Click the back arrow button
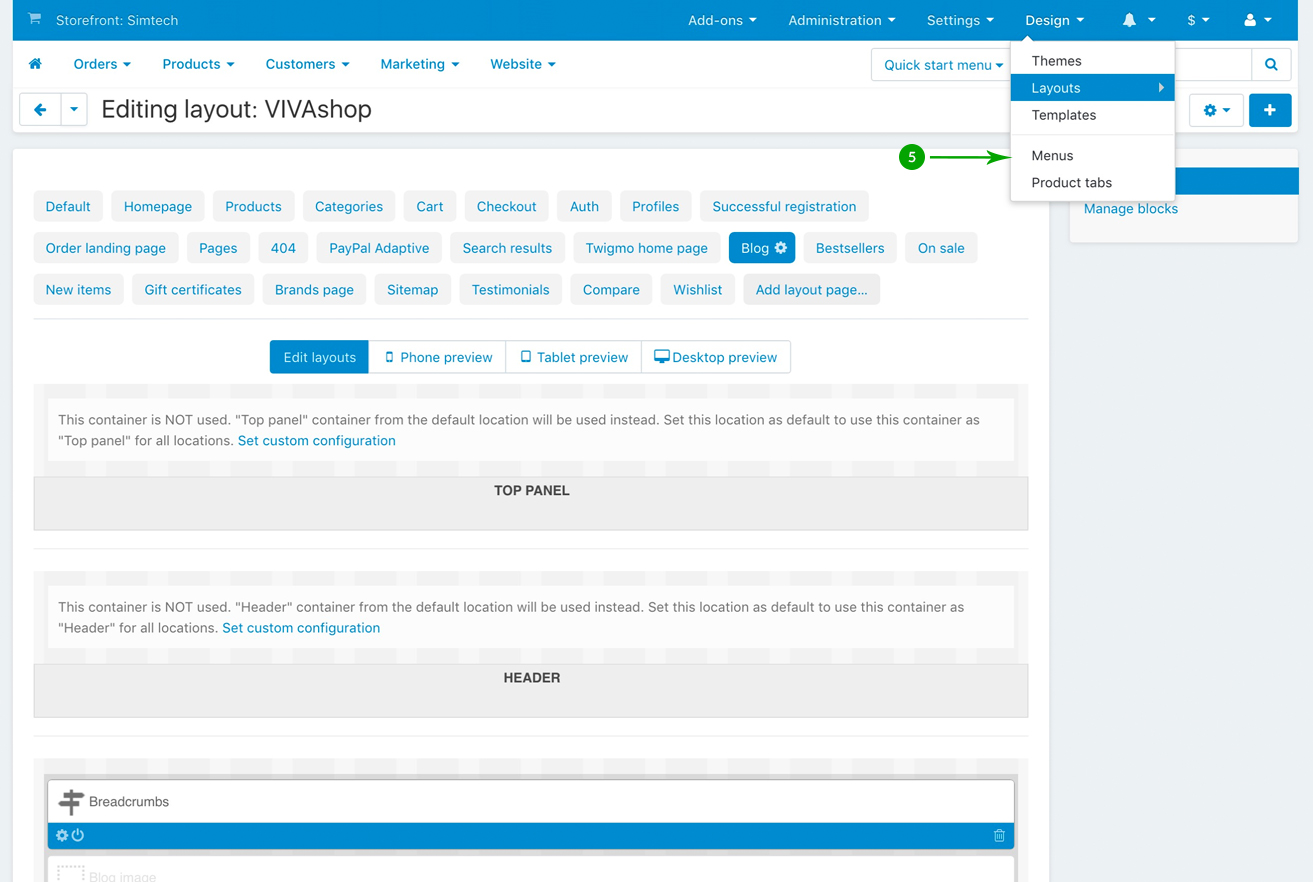 40,110
